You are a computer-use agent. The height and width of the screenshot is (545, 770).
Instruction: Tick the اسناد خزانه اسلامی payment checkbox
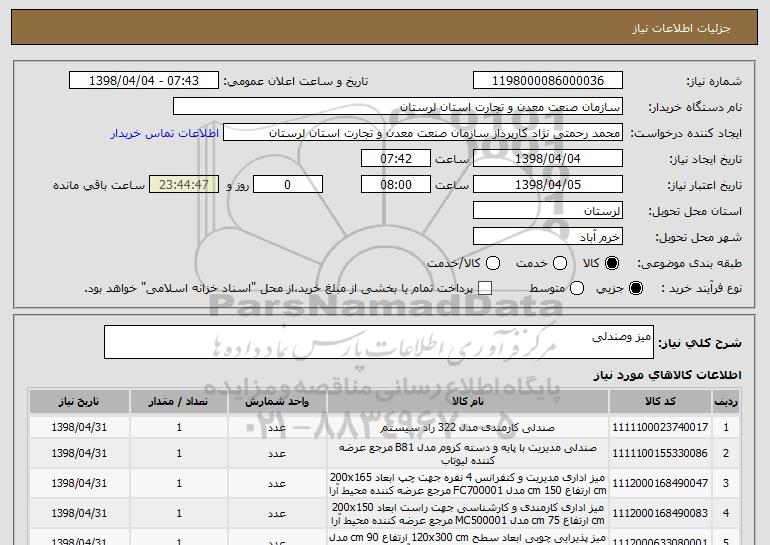[485, 288]
